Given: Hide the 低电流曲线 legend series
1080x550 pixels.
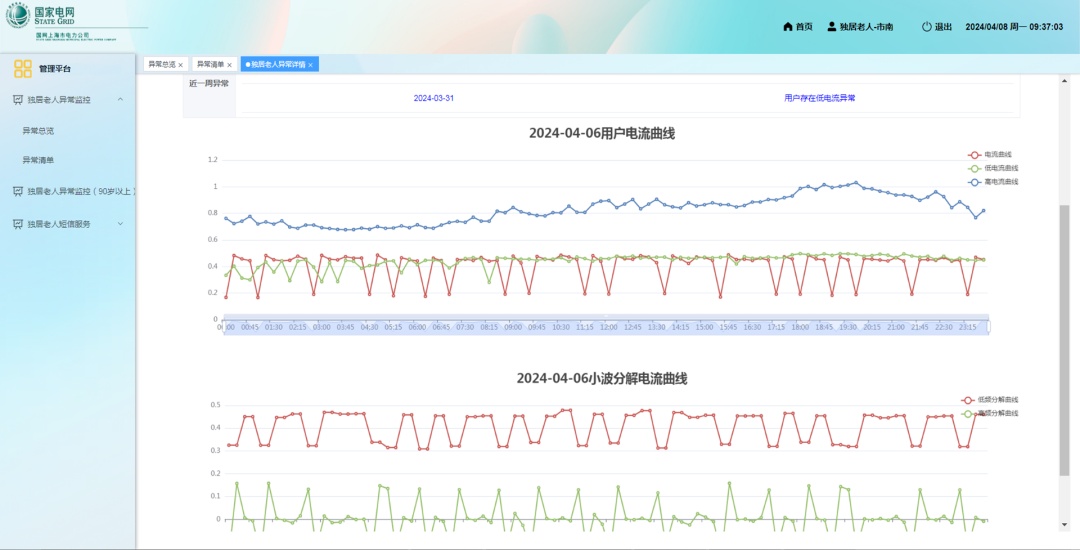Looking at the screenshot, I should pyautogui.click(x=975, y=168).
